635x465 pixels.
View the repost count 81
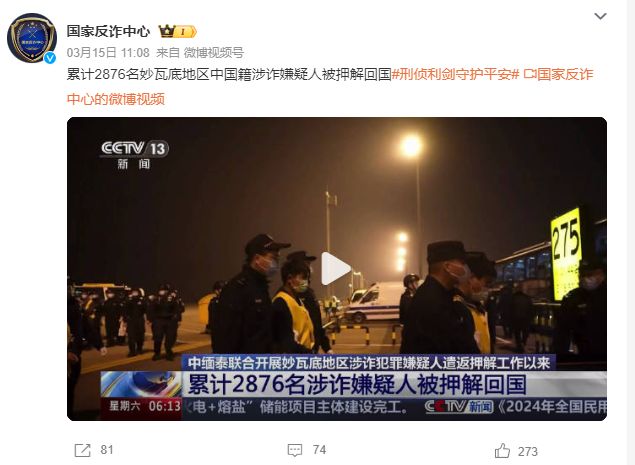coord(107,450)
